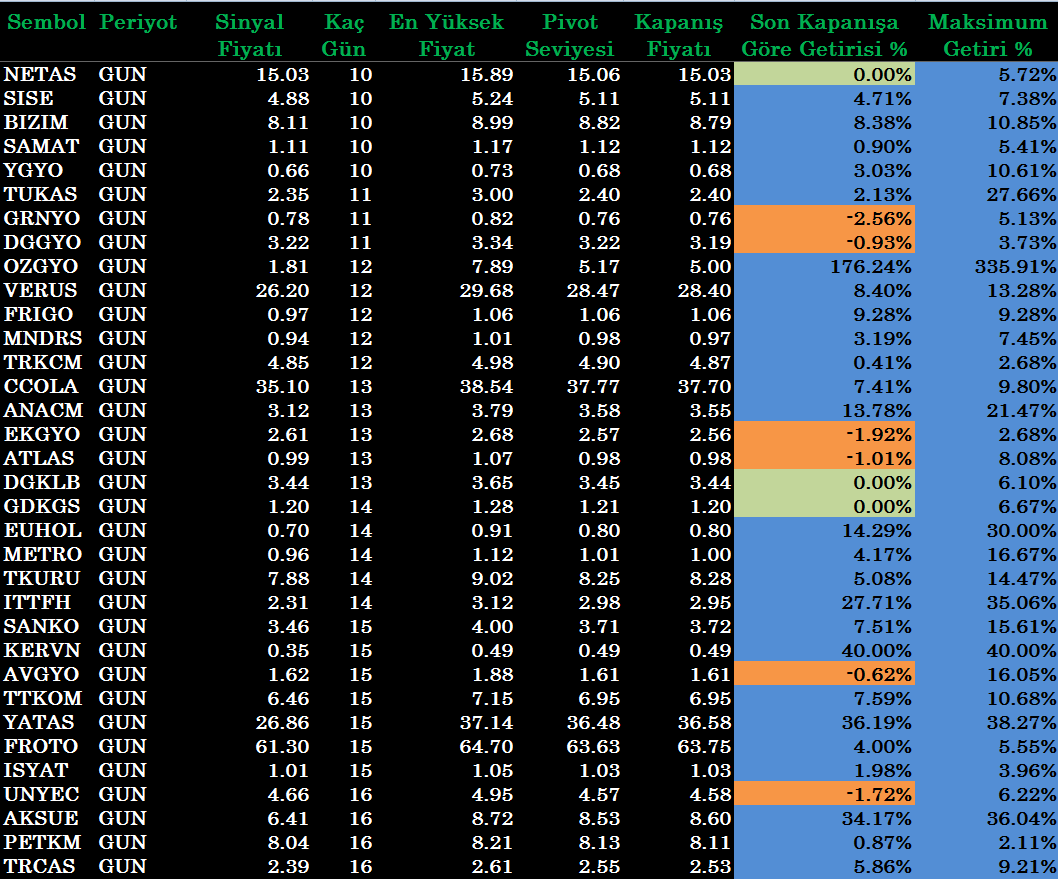Select the TRKCM symbol cell
Viewport: 1058px width, 879px height.
pyautogui.click(x=43, y=362)
